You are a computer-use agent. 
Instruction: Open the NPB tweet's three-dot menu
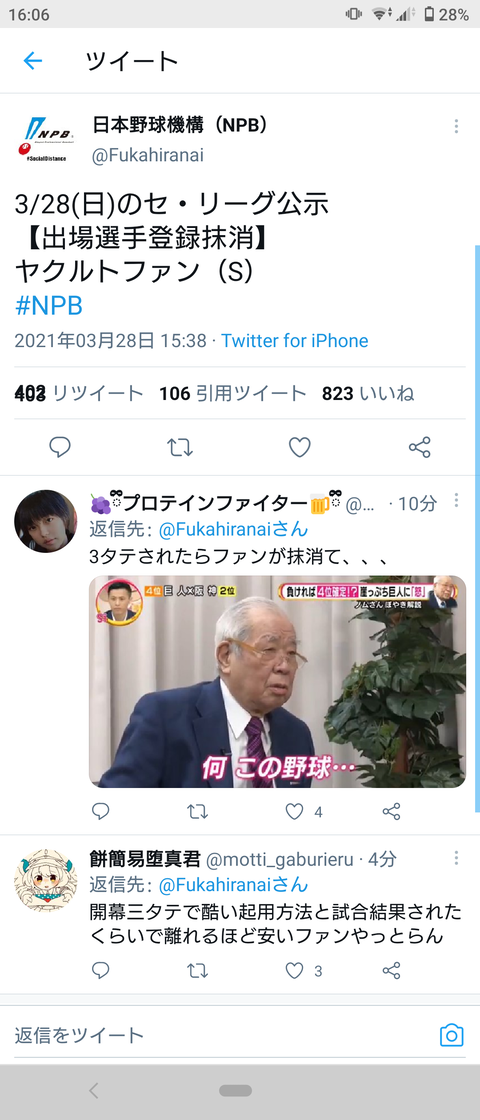coord(456,126)
